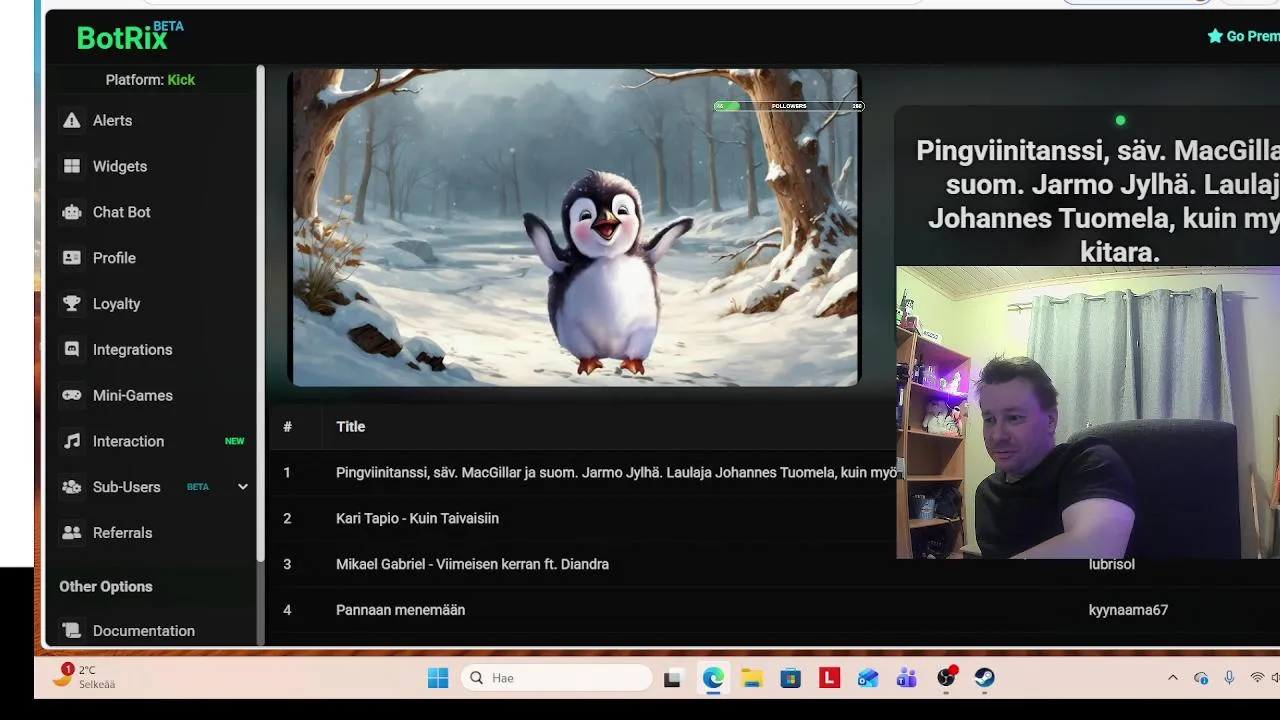Screen dimensions: 1280x720
Task: Open Task View on the taskbar
Action: (672, 678)
